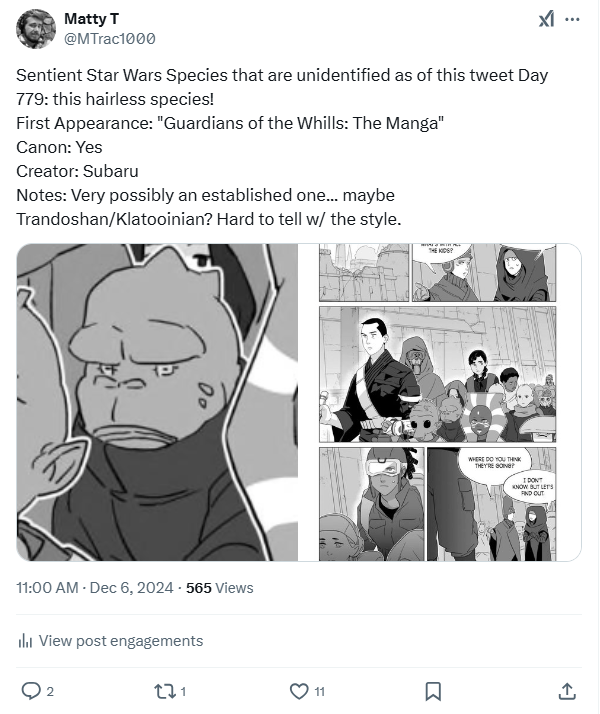Open the three-dot more options menu
The width and height of the screenshot is (600, 714).
tap(572, 19)
